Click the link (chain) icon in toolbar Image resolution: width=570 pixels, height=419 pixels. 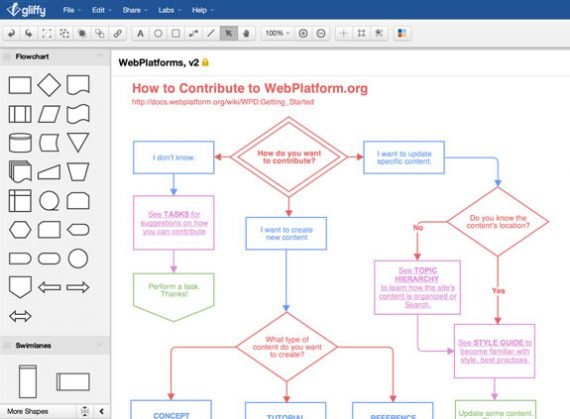coord(117,33)
